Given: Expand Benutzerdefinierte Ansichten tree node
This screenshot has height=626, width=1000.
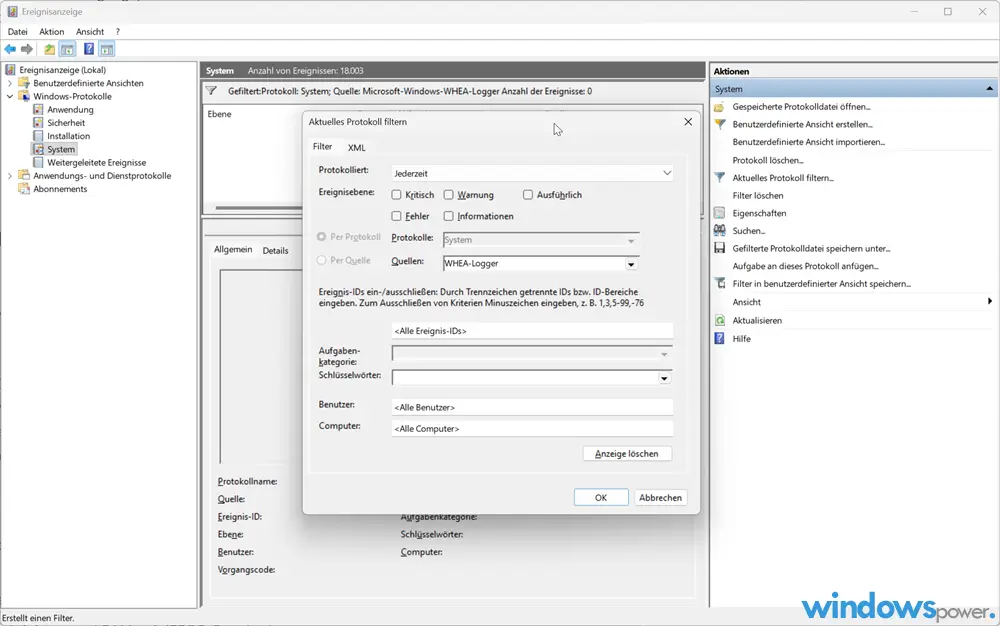Looking at the screenshot, I should click(10, 84).
